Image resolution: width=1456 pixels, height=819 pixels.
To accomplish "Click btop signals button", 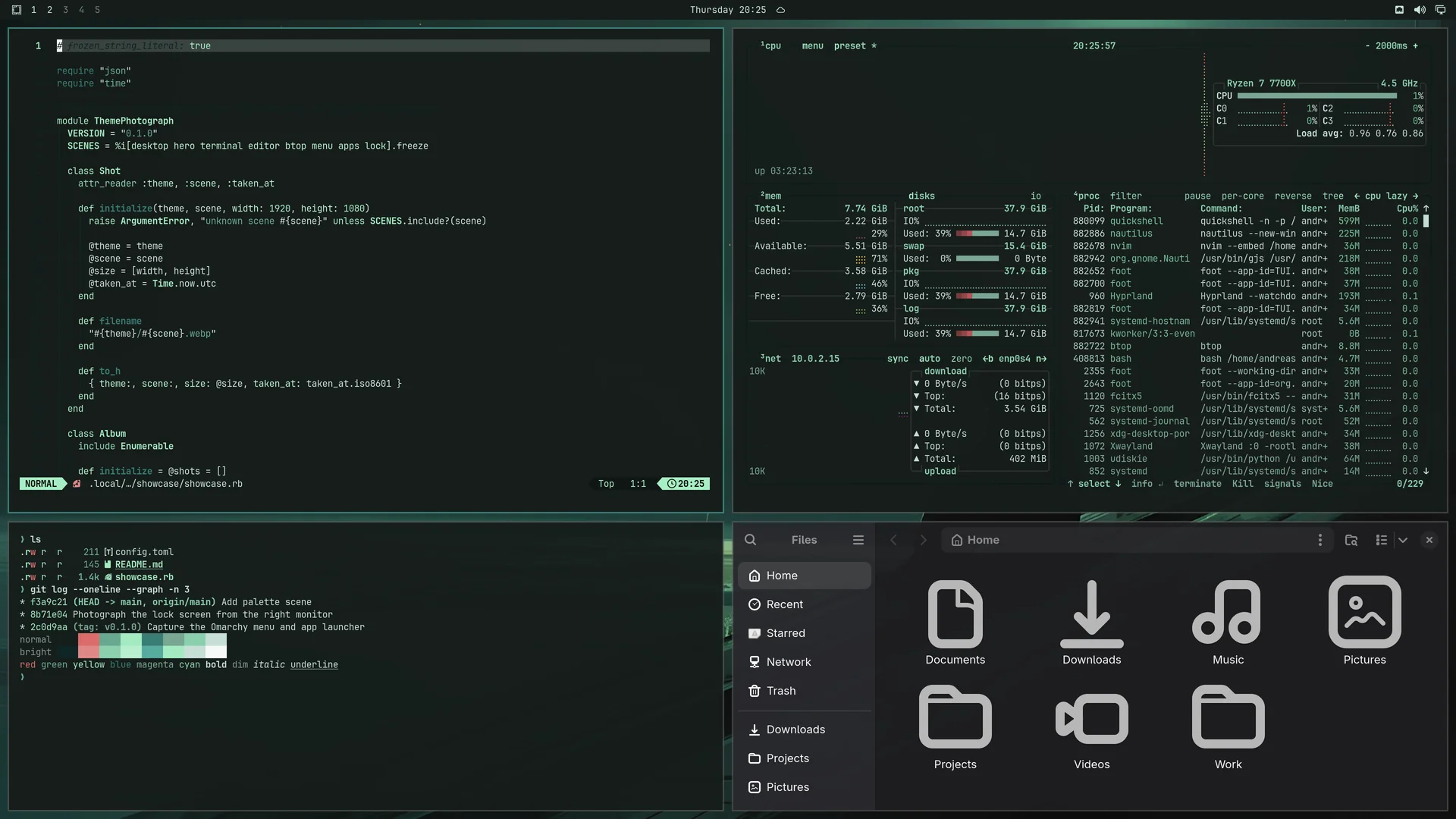I will click(x=1282, y=484).
